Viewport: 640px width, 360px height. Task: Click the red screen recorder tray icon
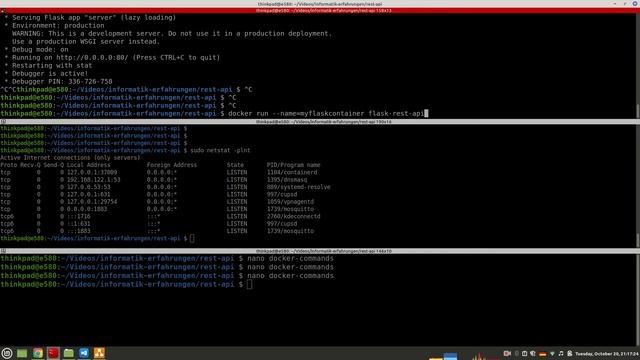tap(507, 353)
